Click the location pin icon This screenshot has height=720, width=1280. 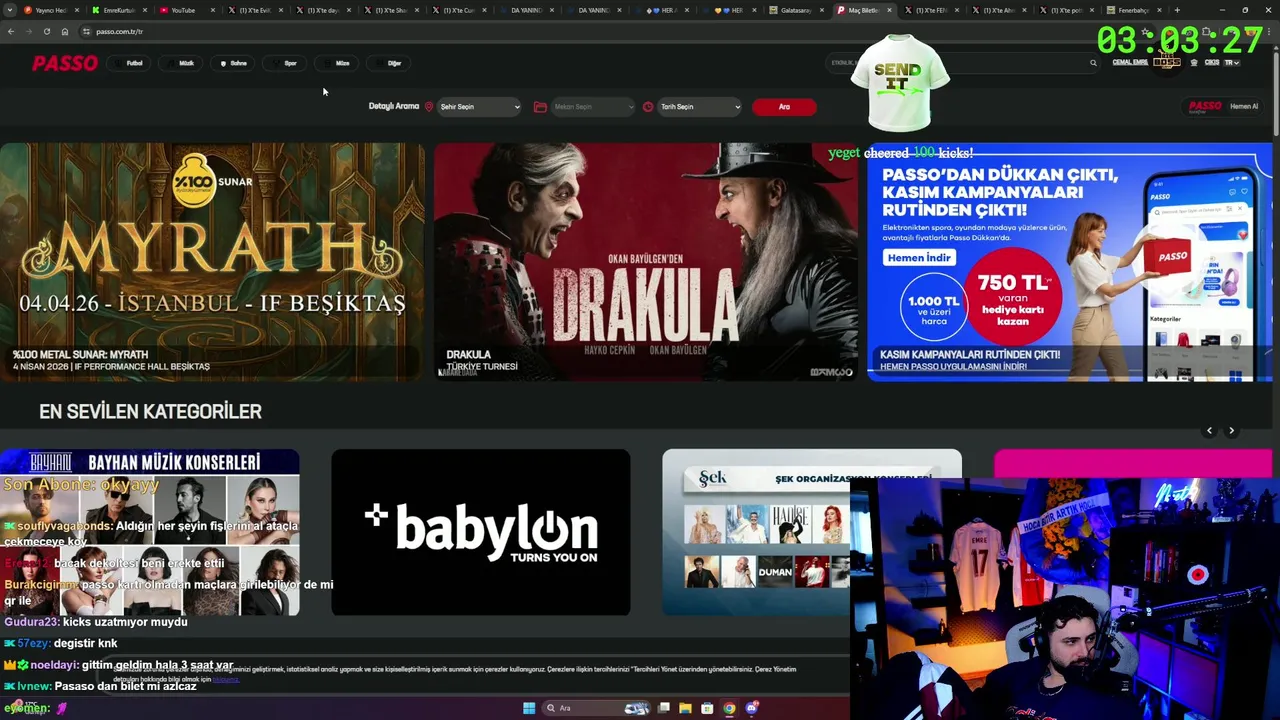click(429, 107)
